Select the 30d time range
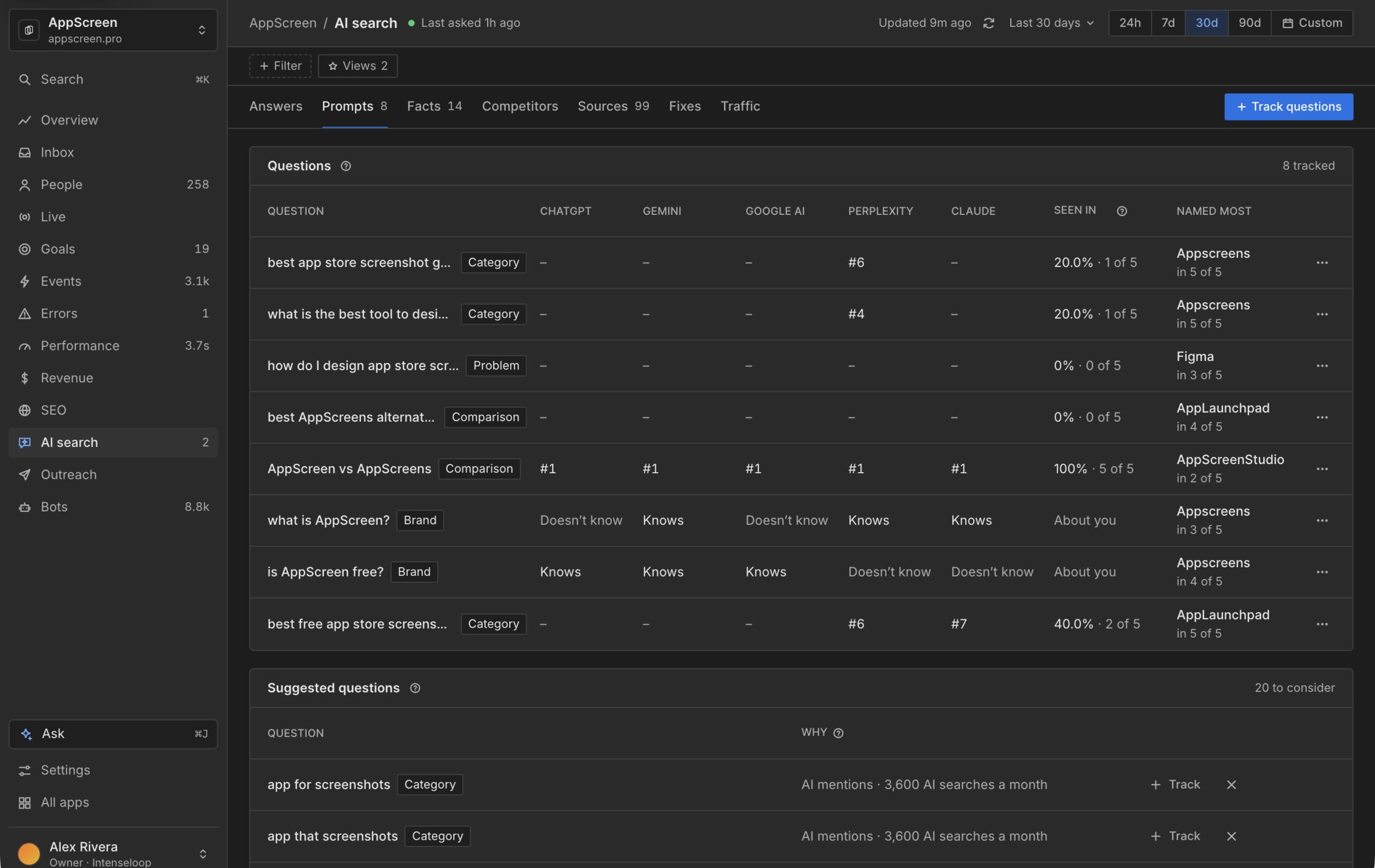 tap(1206, 23)
